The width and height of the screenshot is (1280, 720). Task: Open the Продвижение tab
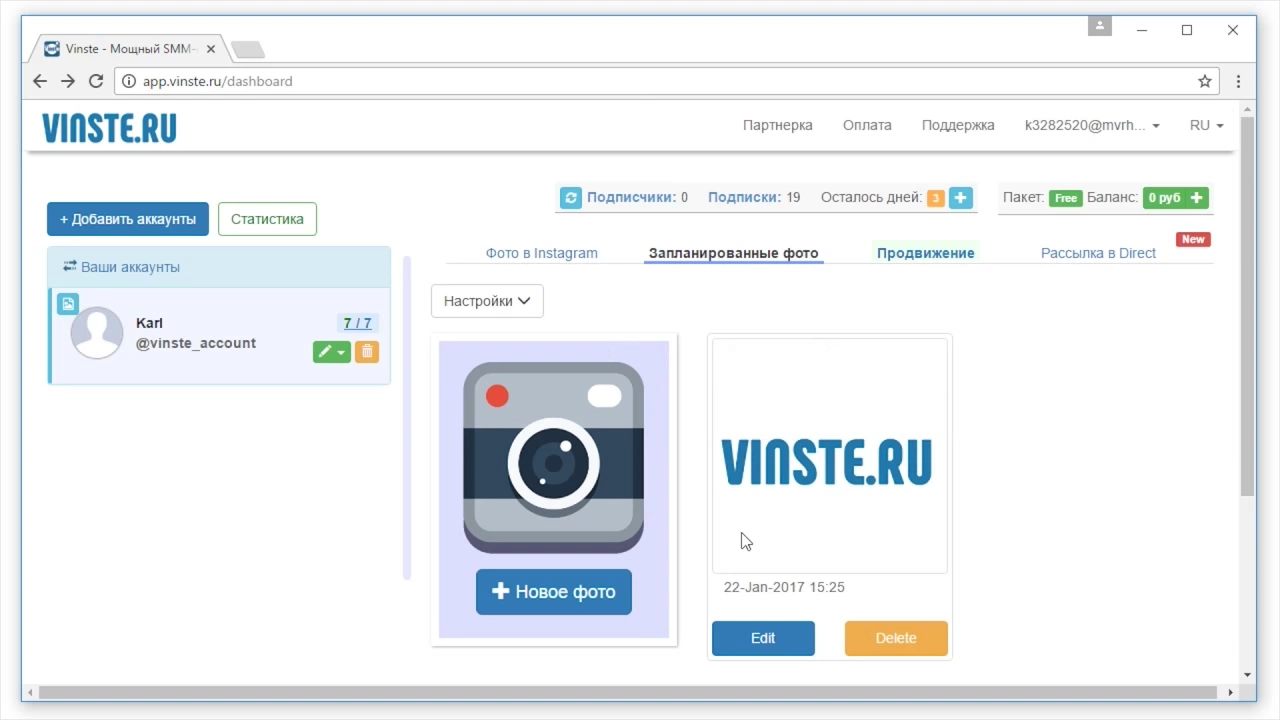pos(926,253)
